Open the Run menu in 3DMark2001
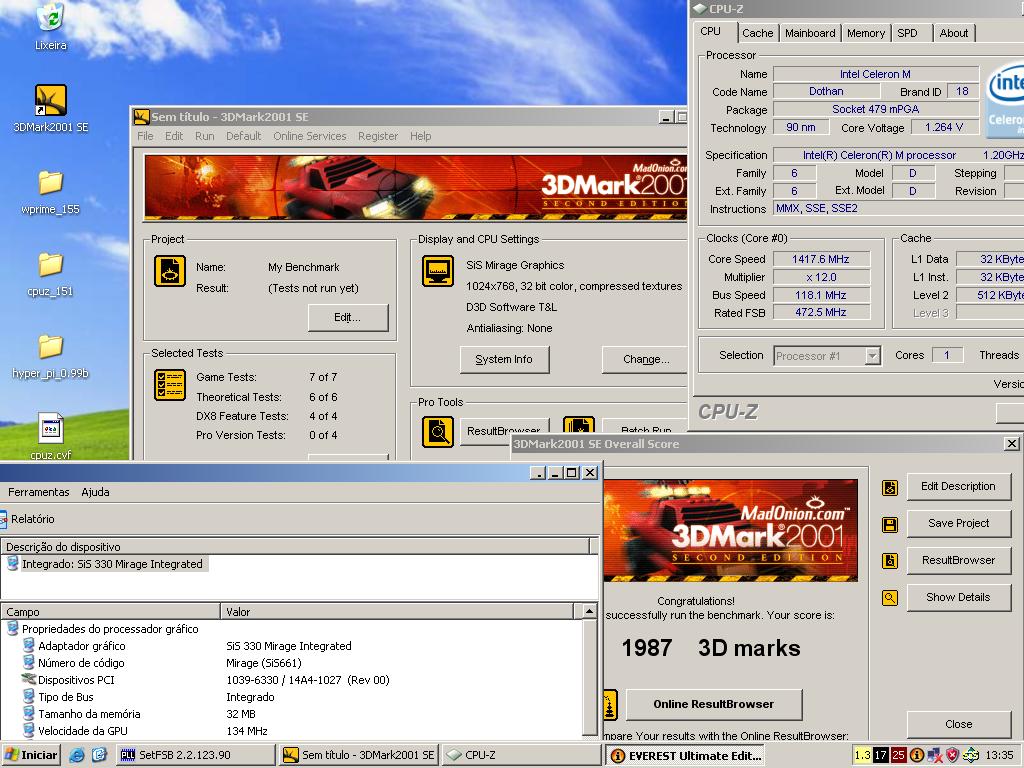 coord(204,136)
